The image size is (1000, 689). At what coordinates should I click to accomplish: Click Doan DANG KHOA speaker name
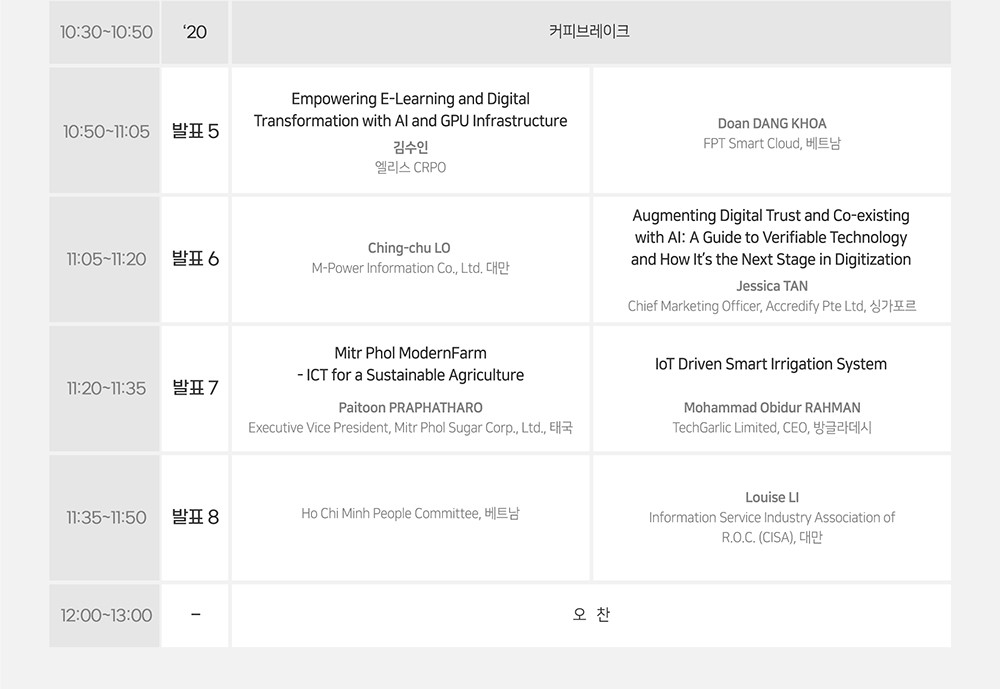772,123
